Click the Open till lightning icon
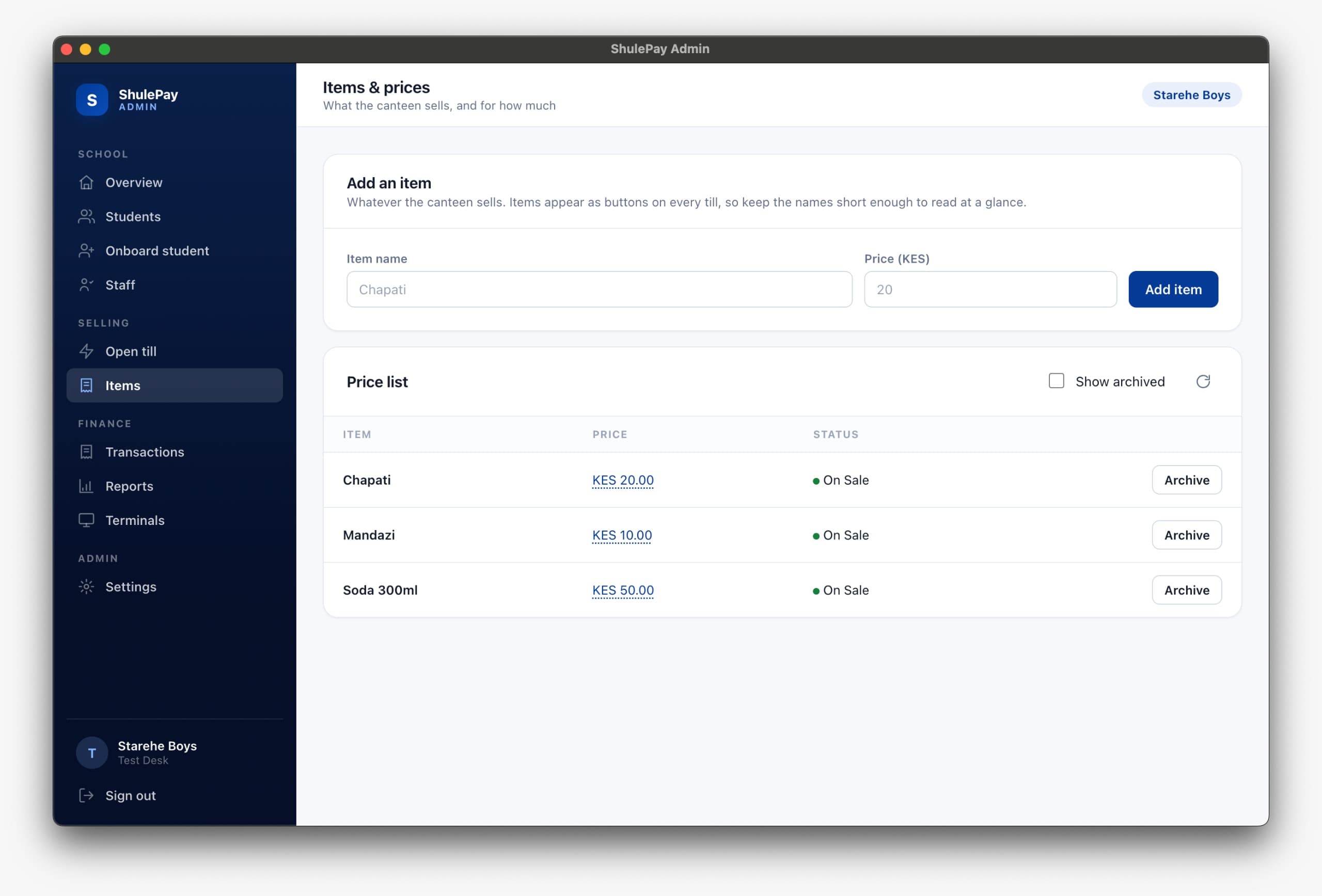Screen dimensions: 1322x896 coord(86,351)
